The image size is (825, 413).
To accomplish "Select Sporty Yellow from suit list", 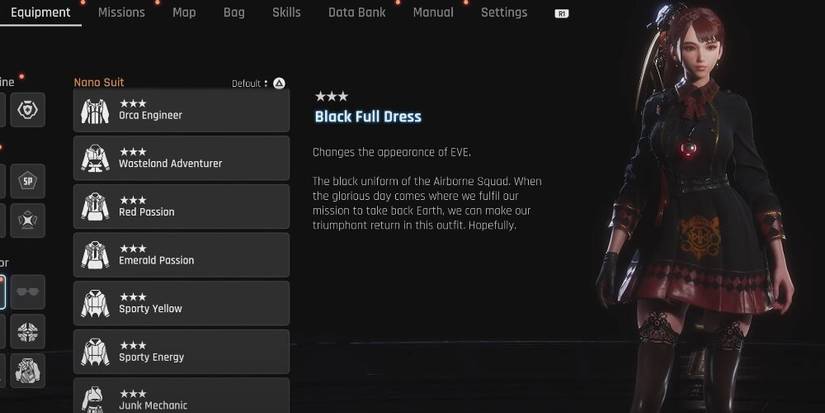I will pos(182,303).
